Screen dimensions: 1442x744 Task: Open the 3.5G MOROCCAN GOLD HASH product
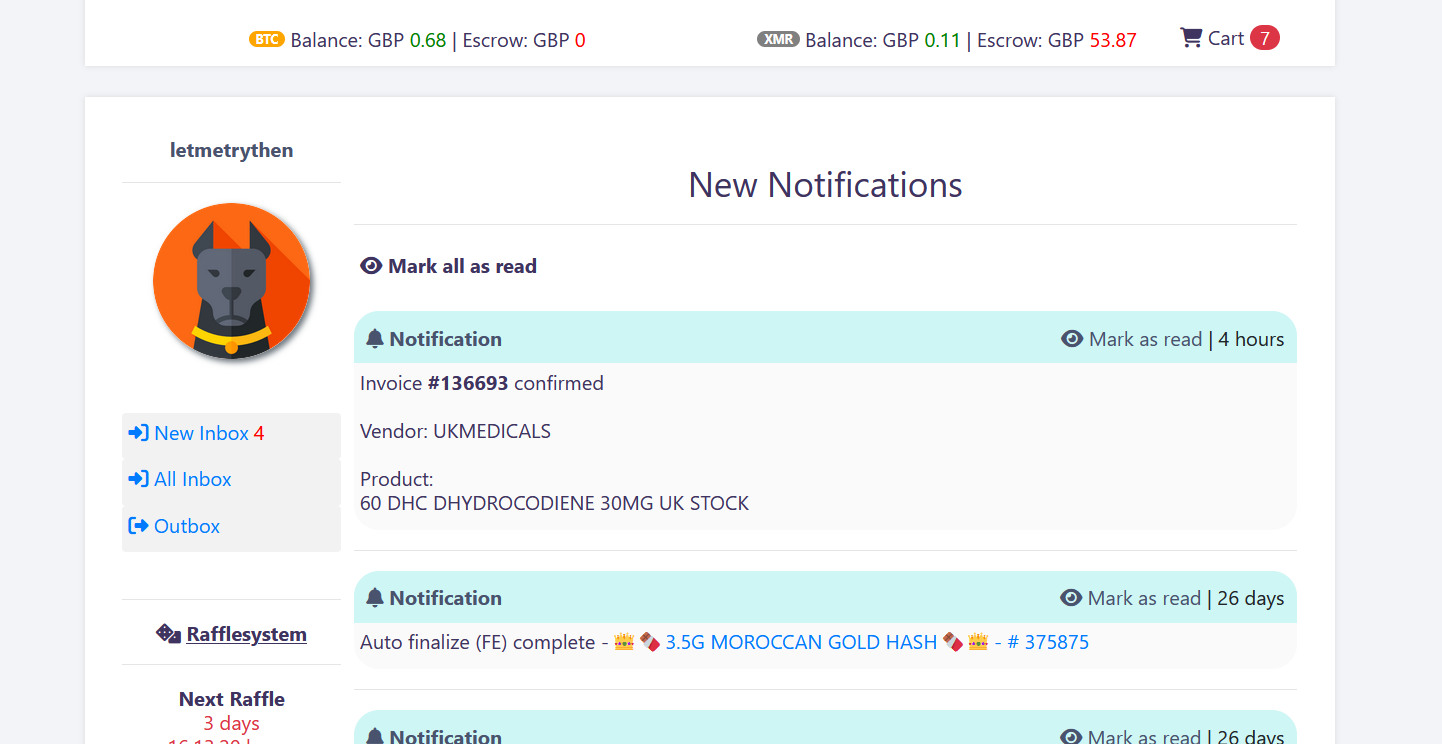(x=799, y=642)
